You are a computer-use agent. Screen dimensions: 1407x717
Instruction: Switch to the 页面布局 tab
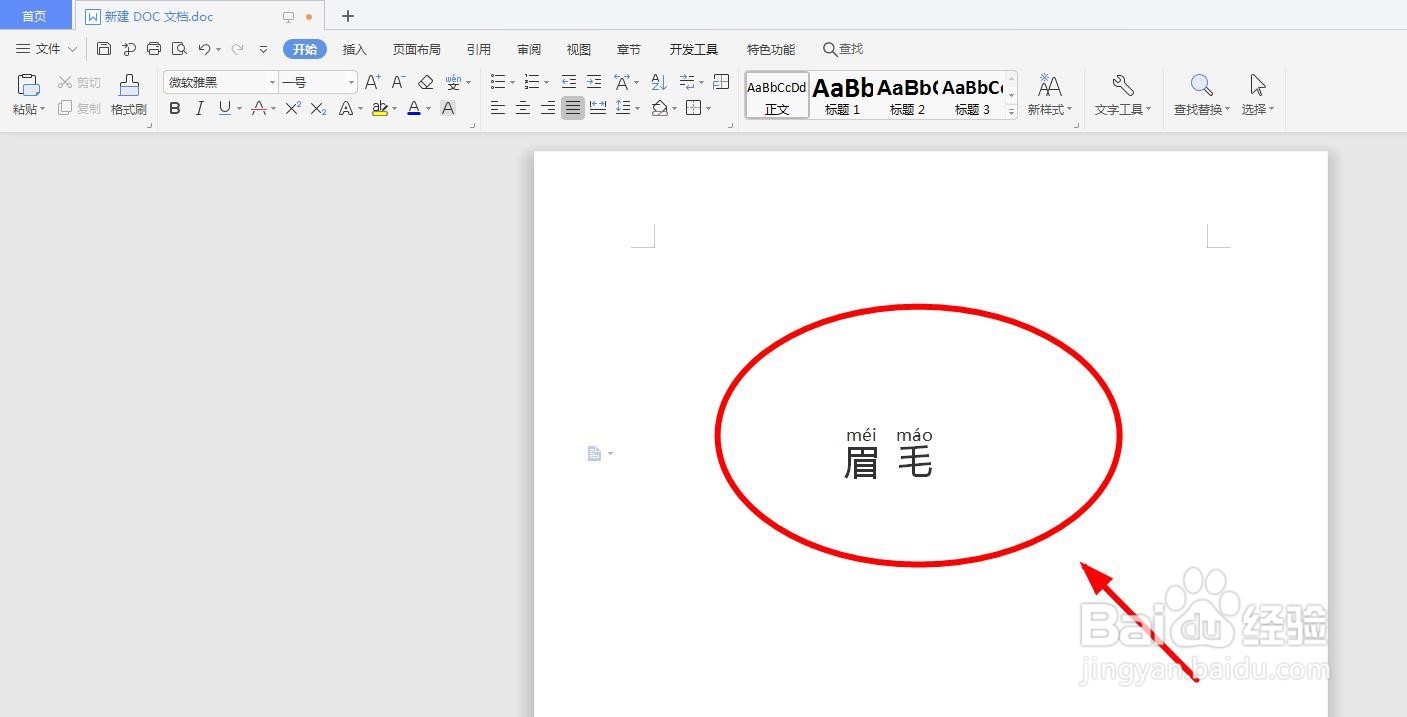(417, 49)
